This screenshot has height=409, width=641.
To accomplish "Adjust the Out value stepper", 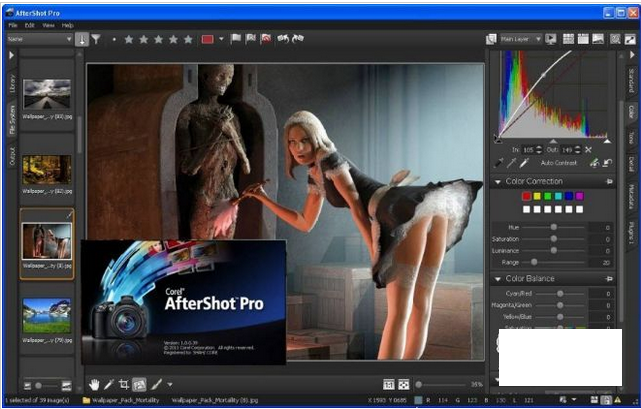I will [577, 150].
